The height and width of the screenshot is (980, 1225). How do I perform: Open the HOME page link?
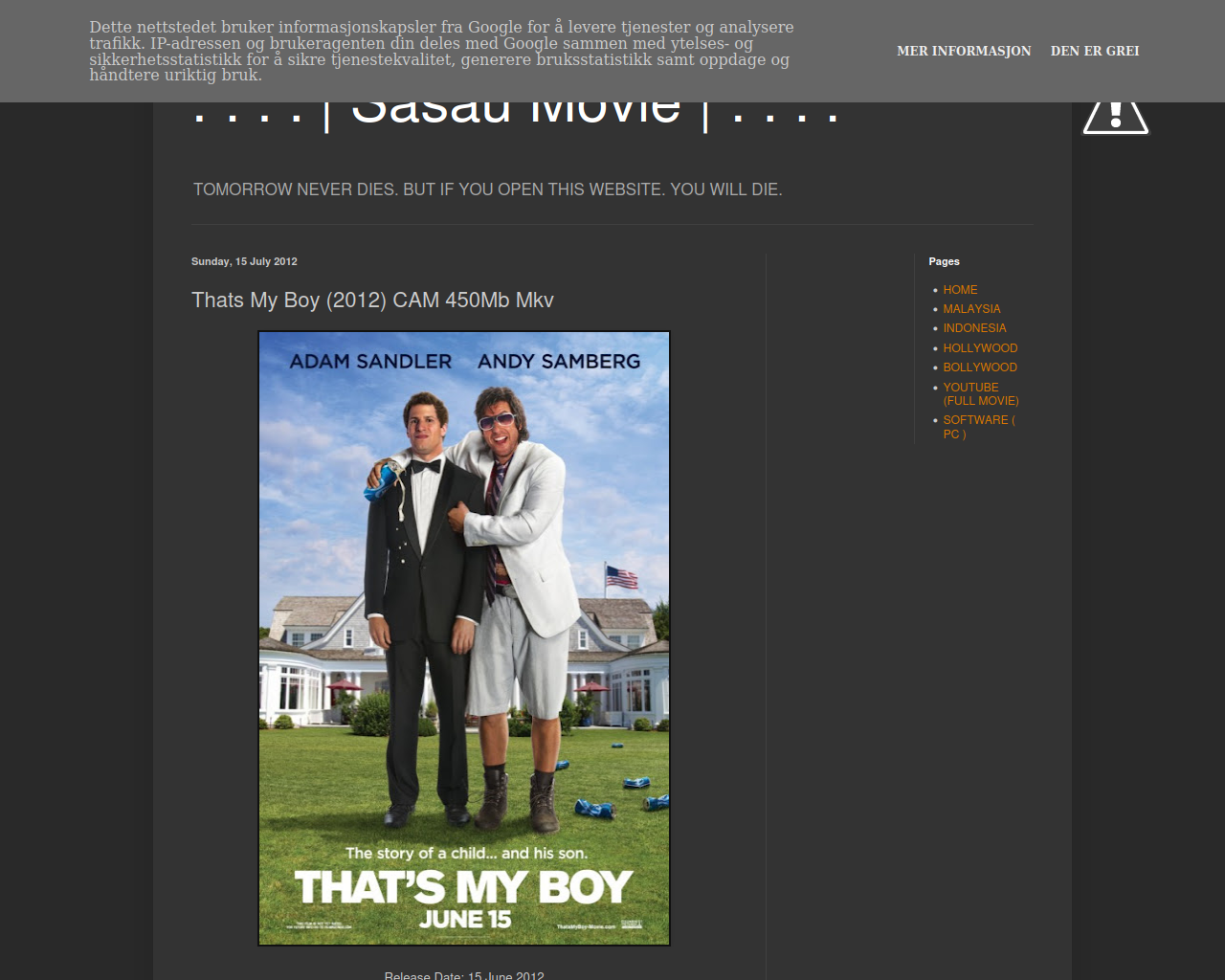[x=960, y=290]
